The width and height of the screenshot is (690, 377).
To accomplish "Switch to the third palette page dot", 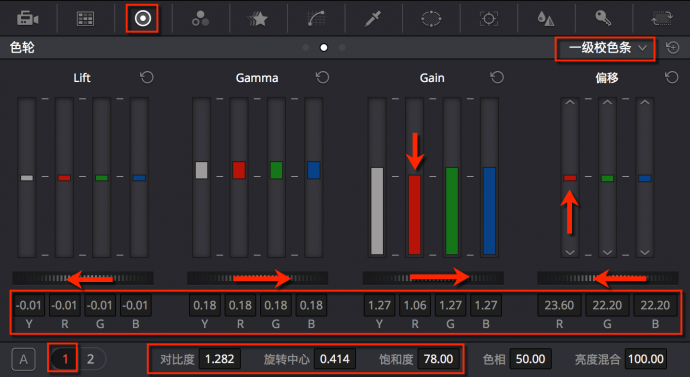I will pyautogui.click(x=342, y=48).
